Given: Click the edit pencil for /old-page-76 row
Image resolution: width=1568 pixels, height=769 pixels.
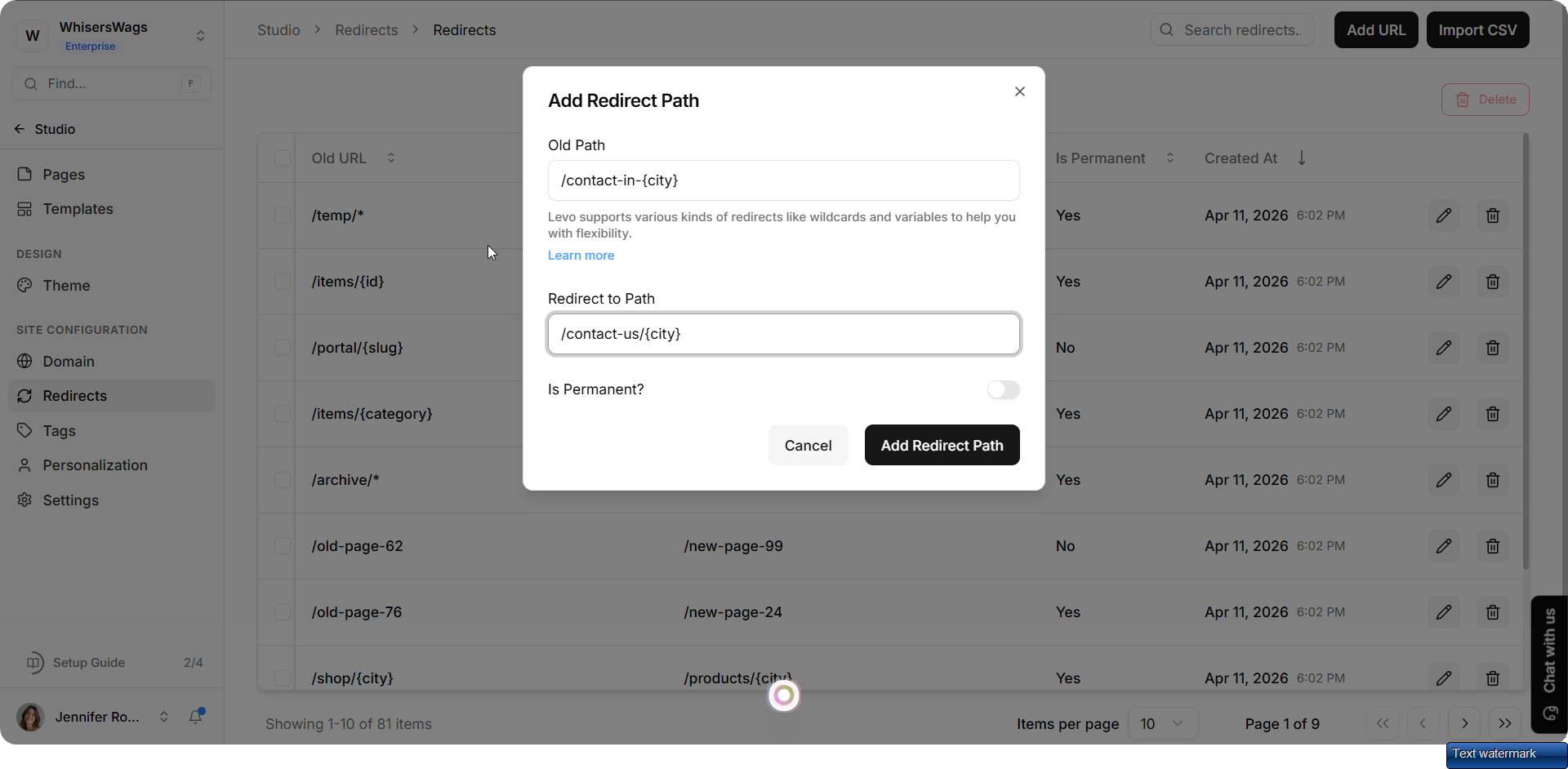Looking at the screenshot, I should coord(1443,612).
